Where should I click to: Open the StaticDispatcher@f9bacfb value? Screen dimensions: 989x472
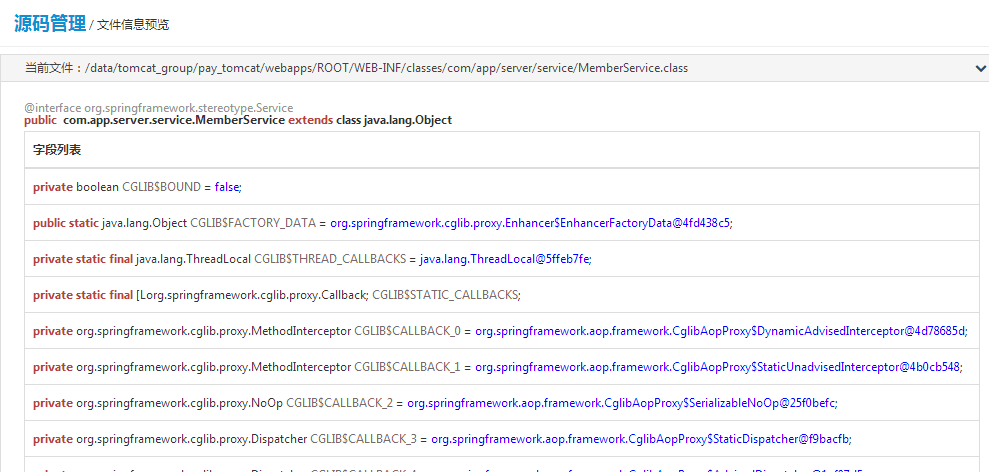click(640, 439)
